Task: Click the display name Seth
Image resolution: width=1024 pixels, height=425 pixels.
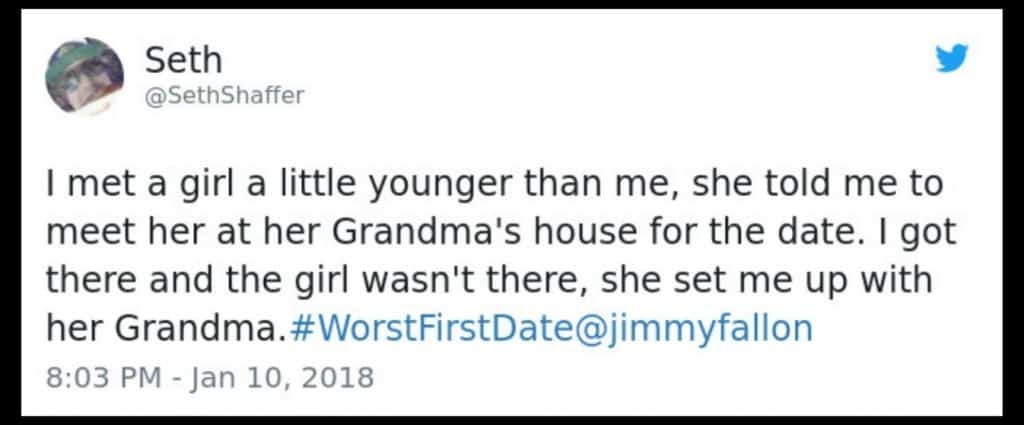Action: click(x=183, y=60)
